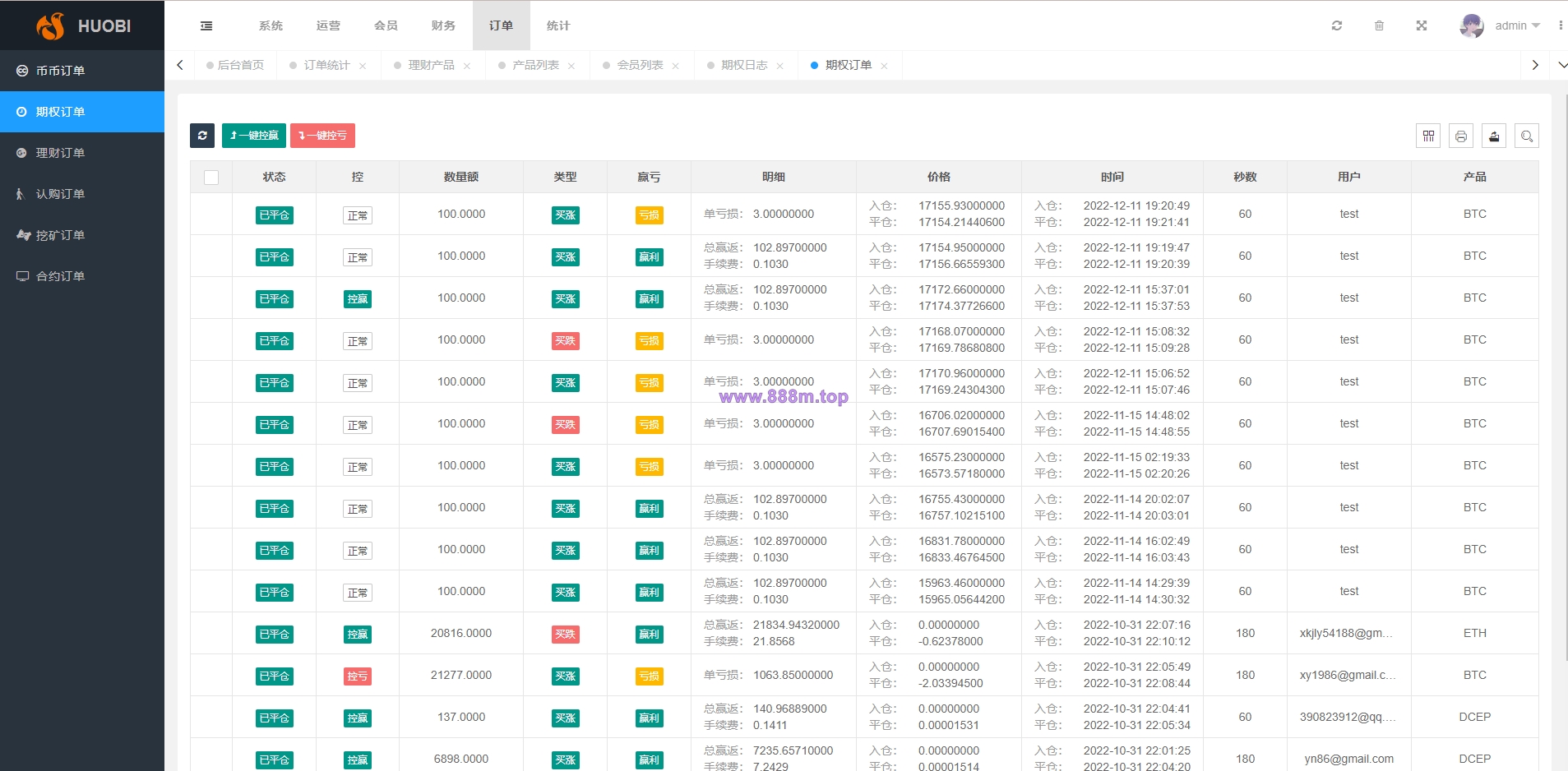
Task: Click the 秒数 column header
Action: click(1245, 177)
